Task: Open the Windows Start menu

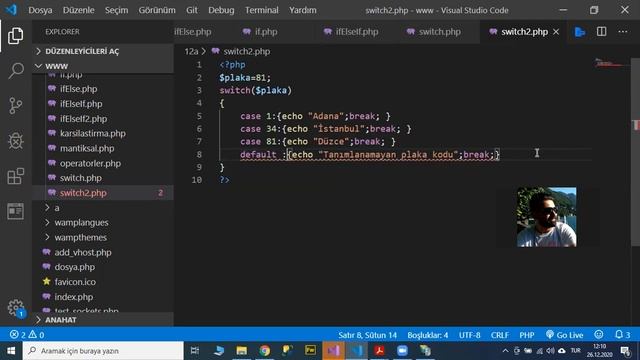Action: (x=11, y=351)
